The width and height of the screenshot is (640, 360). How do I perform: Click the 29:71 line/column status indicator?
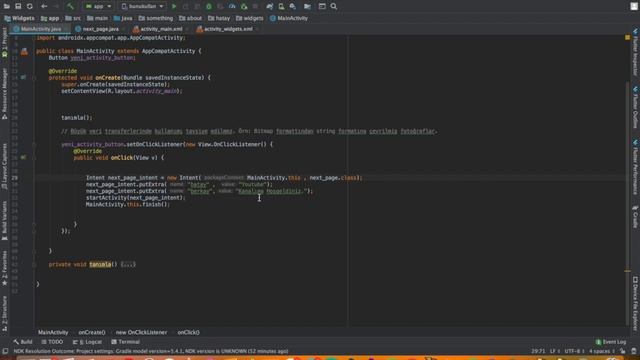point(538,351)
